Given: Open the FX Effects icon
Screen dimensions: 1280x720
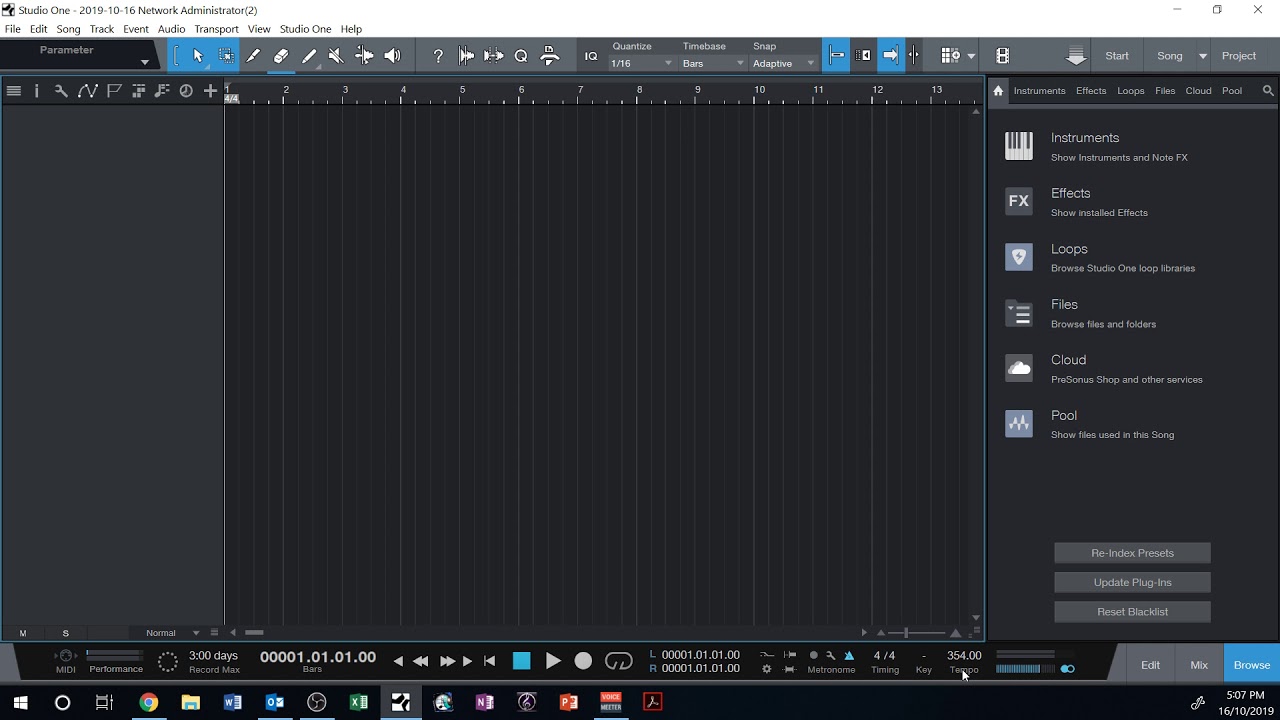Looking at the screenshot, I should click(x=1019, y=201).
